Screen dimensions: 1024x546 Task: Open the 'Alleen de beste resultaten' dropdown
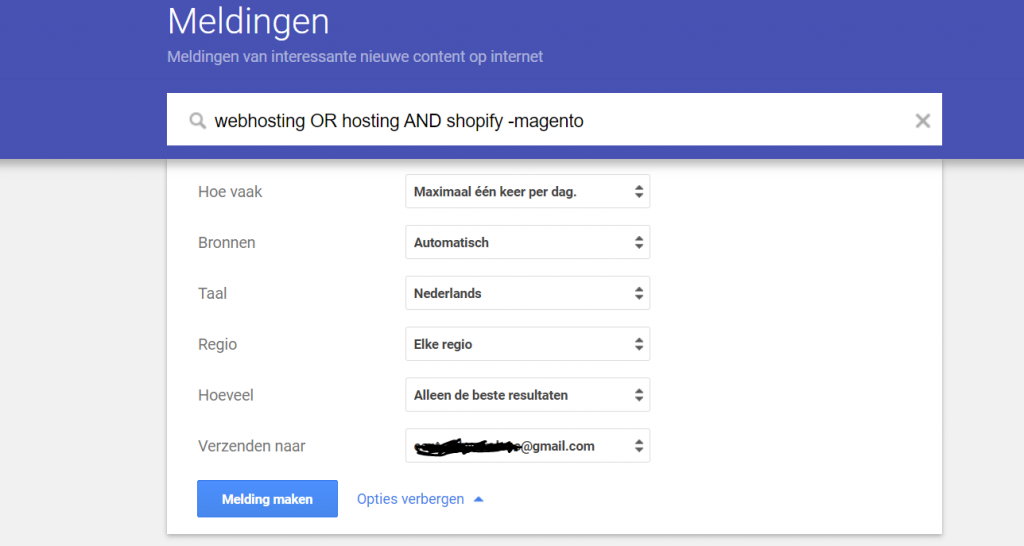pyautogui.click(x=527, y=395)
